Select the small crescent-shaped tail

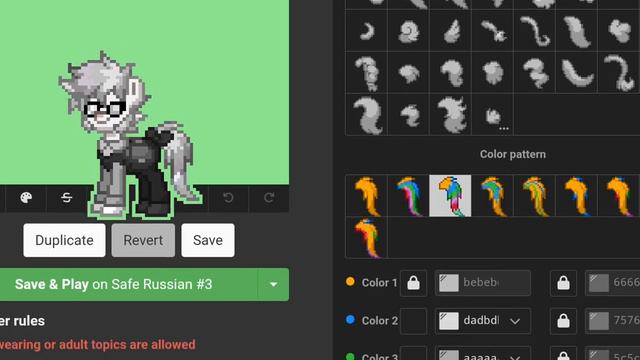[367, 31]
